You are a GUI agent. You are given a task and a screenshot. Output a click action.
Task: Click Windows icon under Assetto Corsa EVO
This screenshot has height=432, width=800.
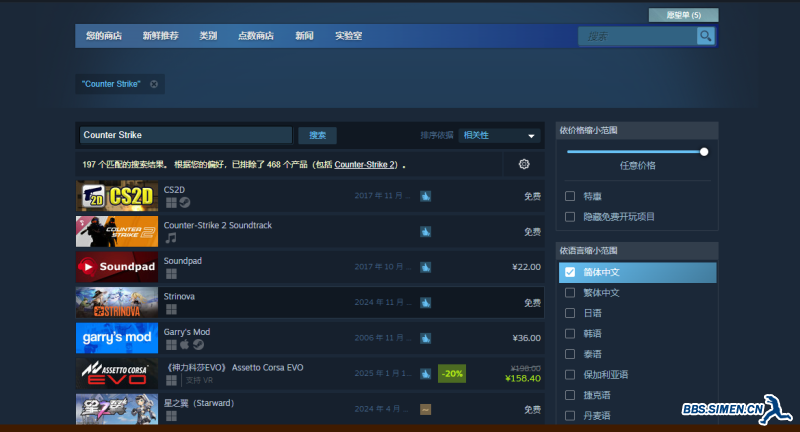171,380
